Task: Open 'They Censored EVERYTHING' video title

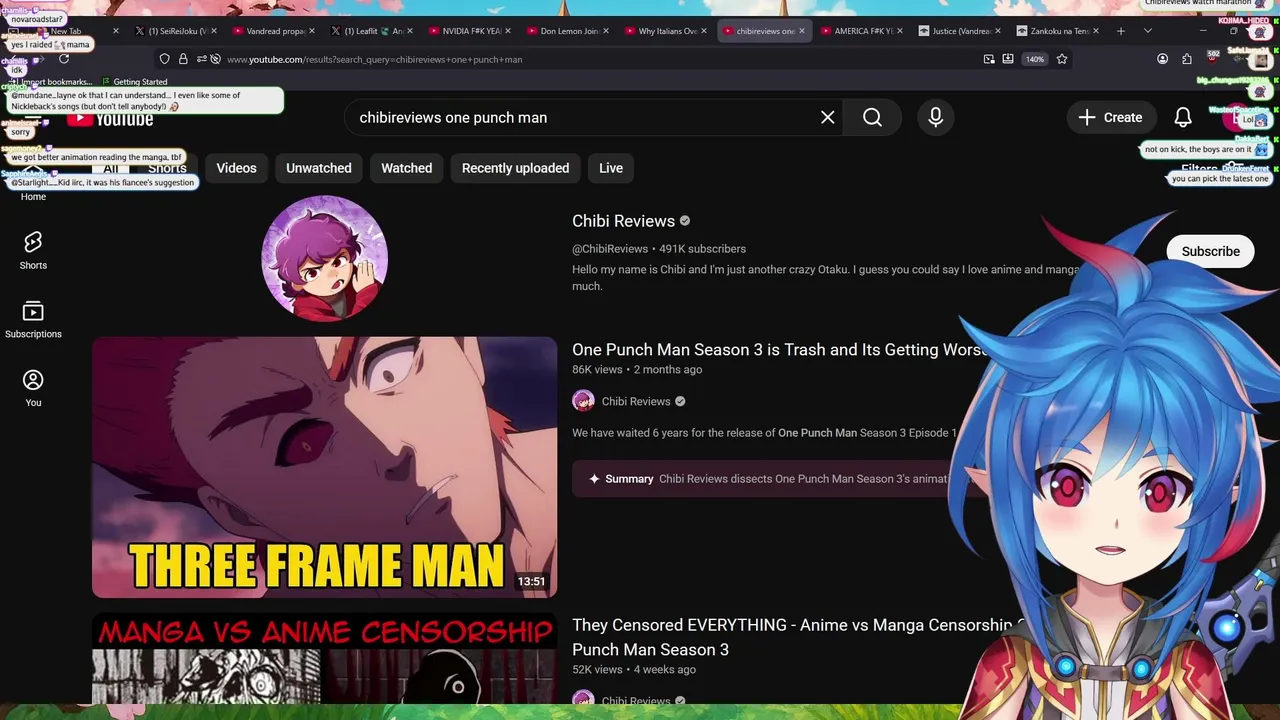Action: point(800,637)
